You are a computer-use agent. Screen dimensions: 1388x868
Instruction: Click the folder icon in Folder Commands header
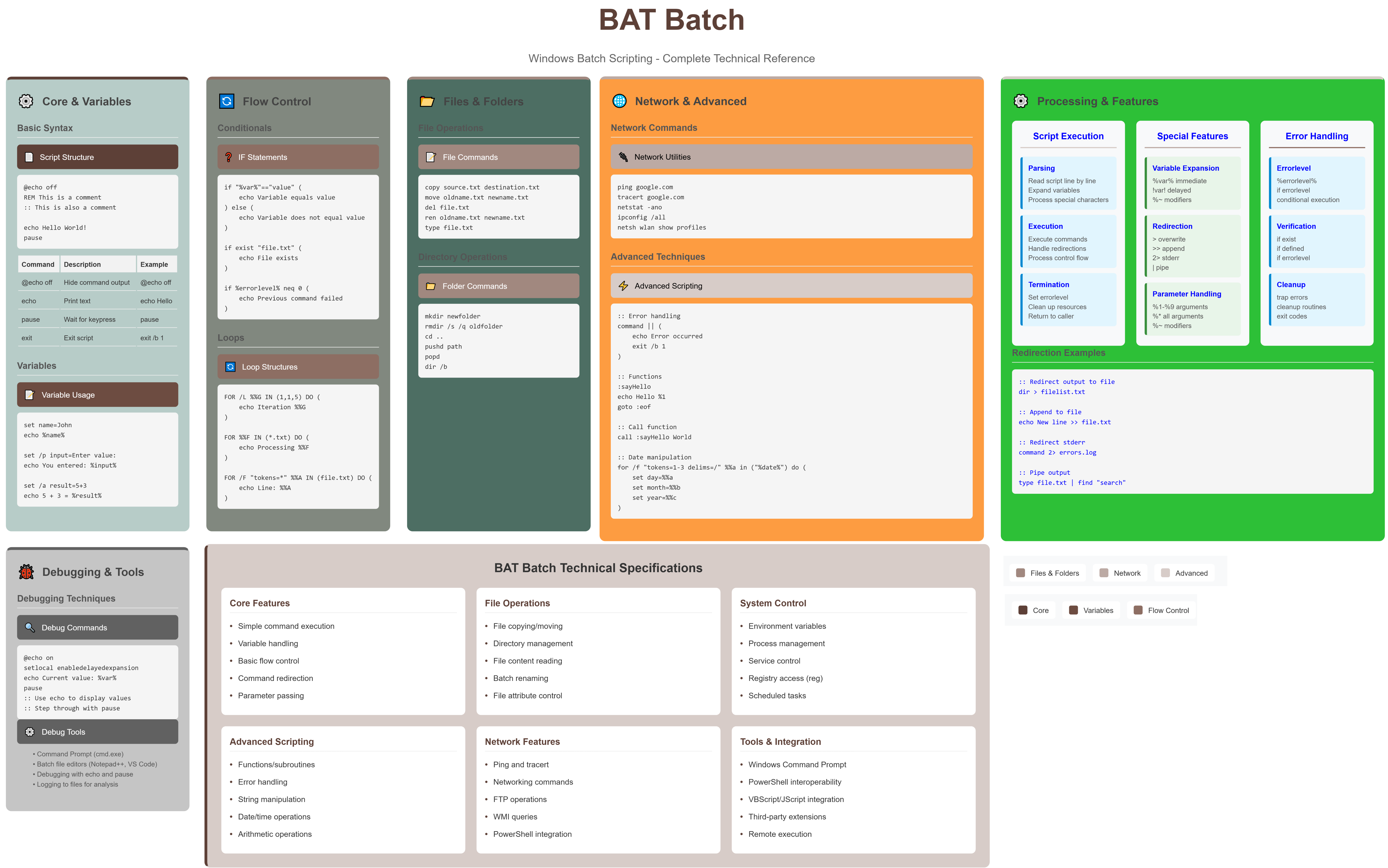431,286
